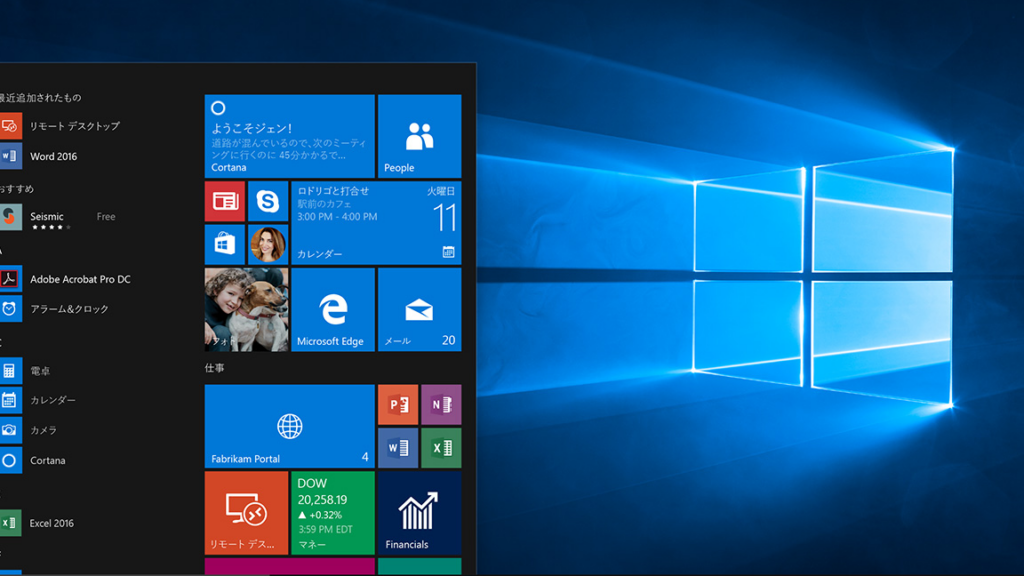Select Adobe Acrobat Pro DC in app list
This screenshot has width=1024, height=576.
[x=79, y=279]
